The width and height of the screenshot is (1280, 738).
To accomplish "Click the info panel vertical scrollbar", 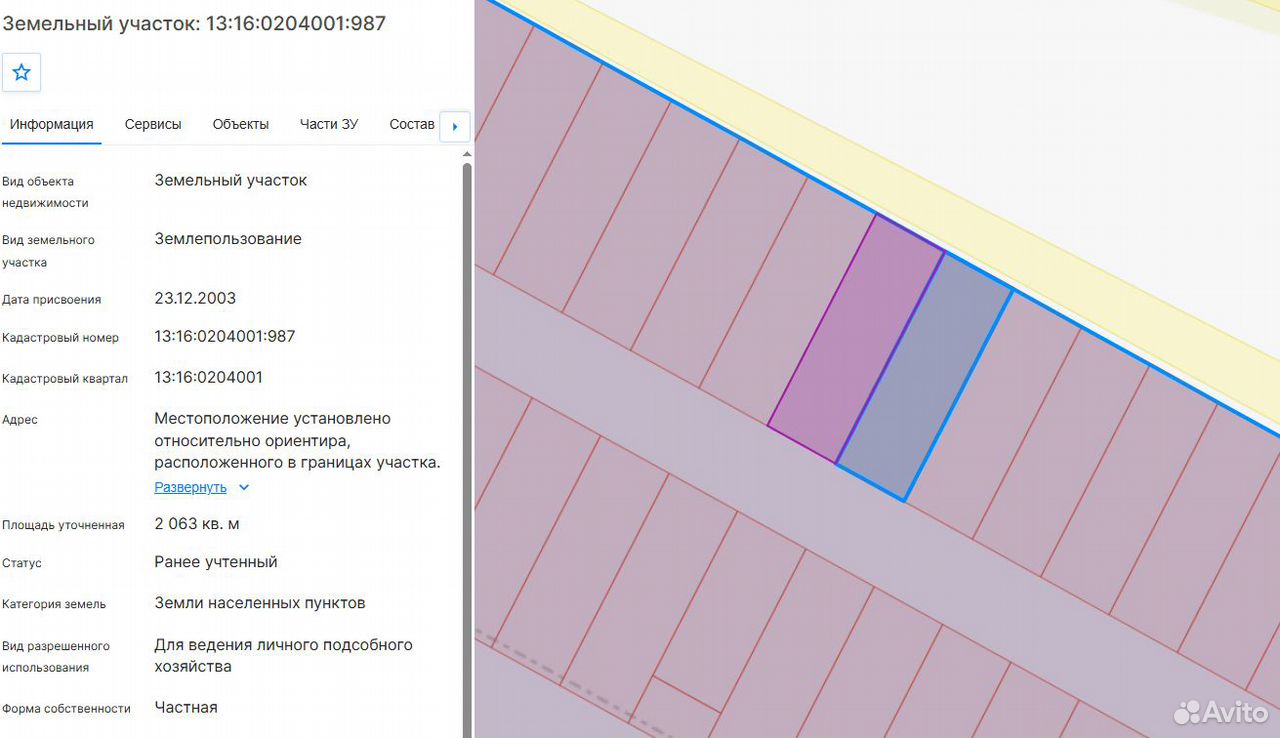I will (466, 450).
